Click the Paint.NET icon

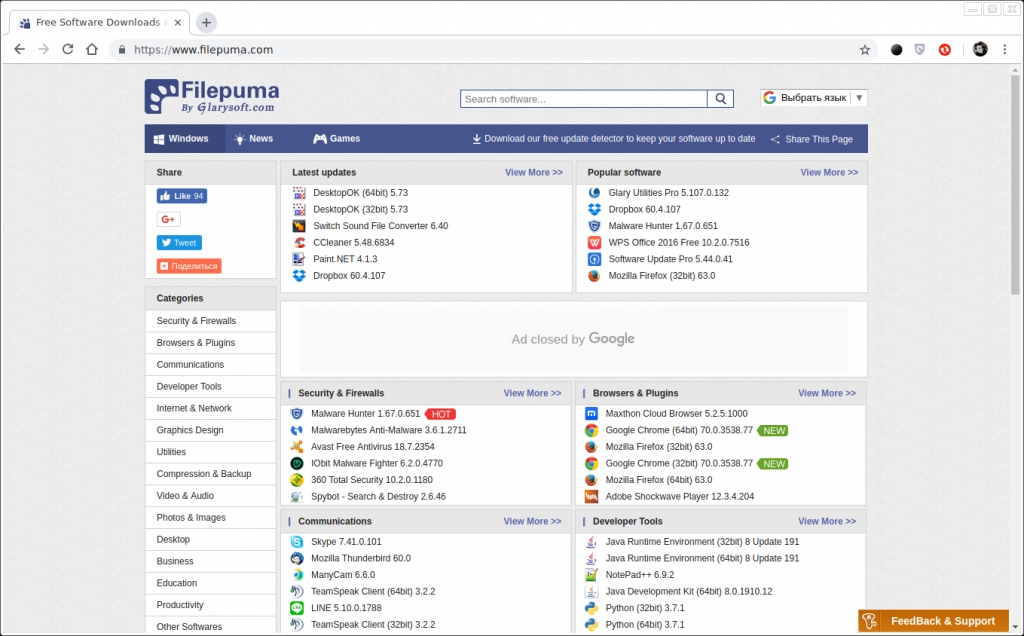tap(297, 259)
